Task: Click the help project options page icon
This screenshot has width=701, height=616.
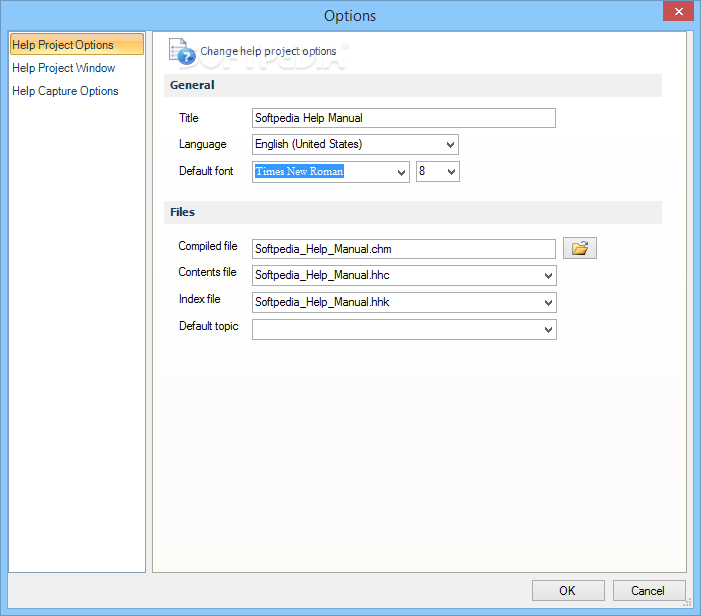Action: (182, 51)
